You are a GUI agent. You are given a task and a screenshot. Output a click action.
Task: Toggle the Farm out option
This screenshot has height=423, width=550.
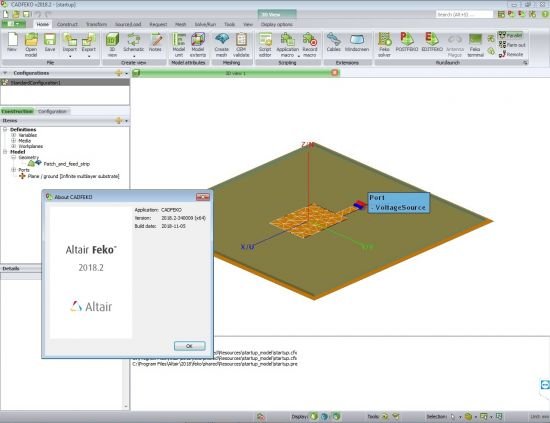point(512,45)
